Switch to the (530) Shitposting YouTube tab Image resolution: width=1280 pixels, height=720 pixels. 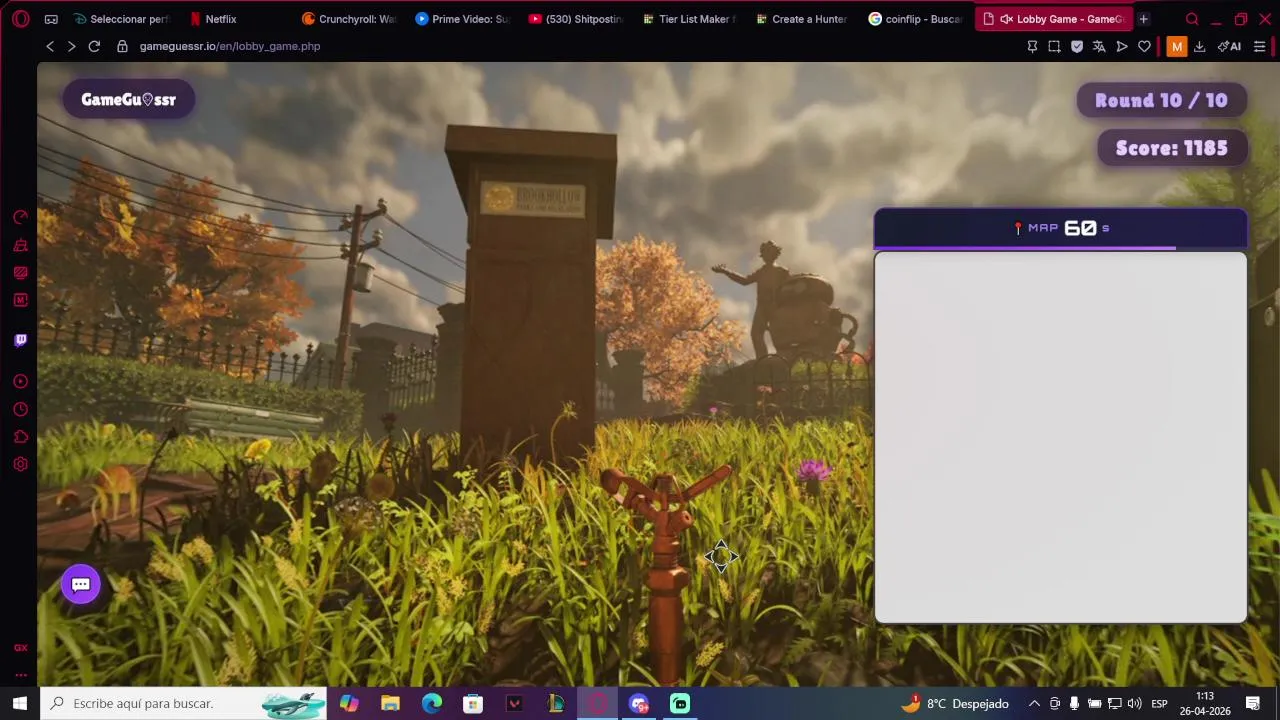[577, 19]
